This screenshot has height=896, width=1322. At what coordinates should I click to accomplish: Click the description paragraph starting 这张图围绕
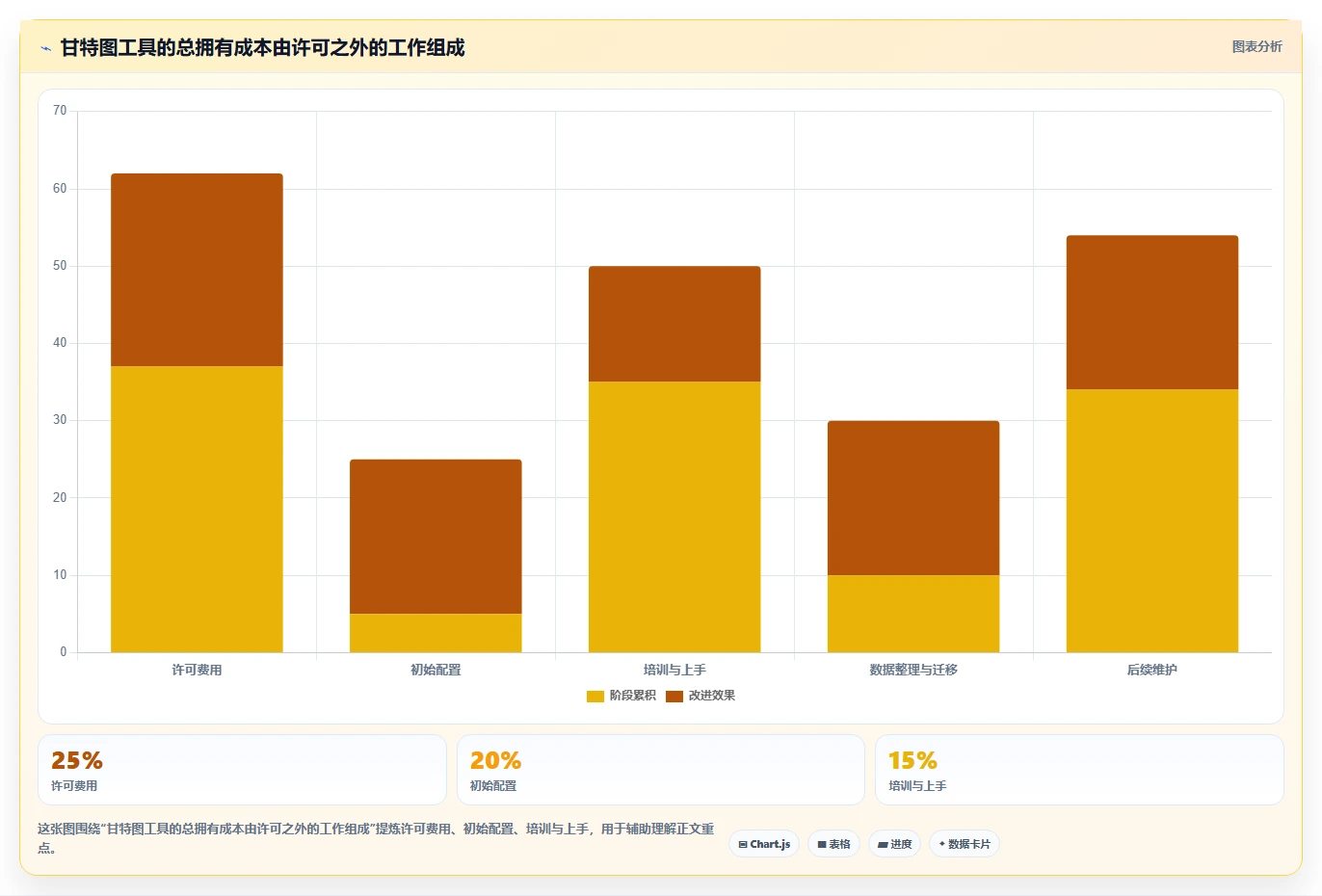376,838
